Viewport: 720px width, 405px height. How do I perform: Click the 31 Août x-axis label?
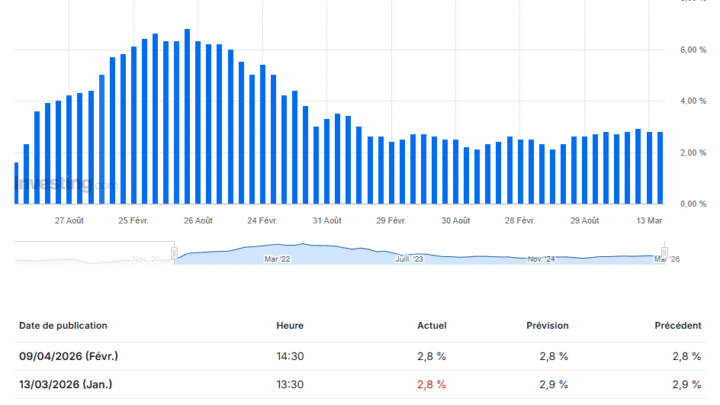[x=326, y=220]
